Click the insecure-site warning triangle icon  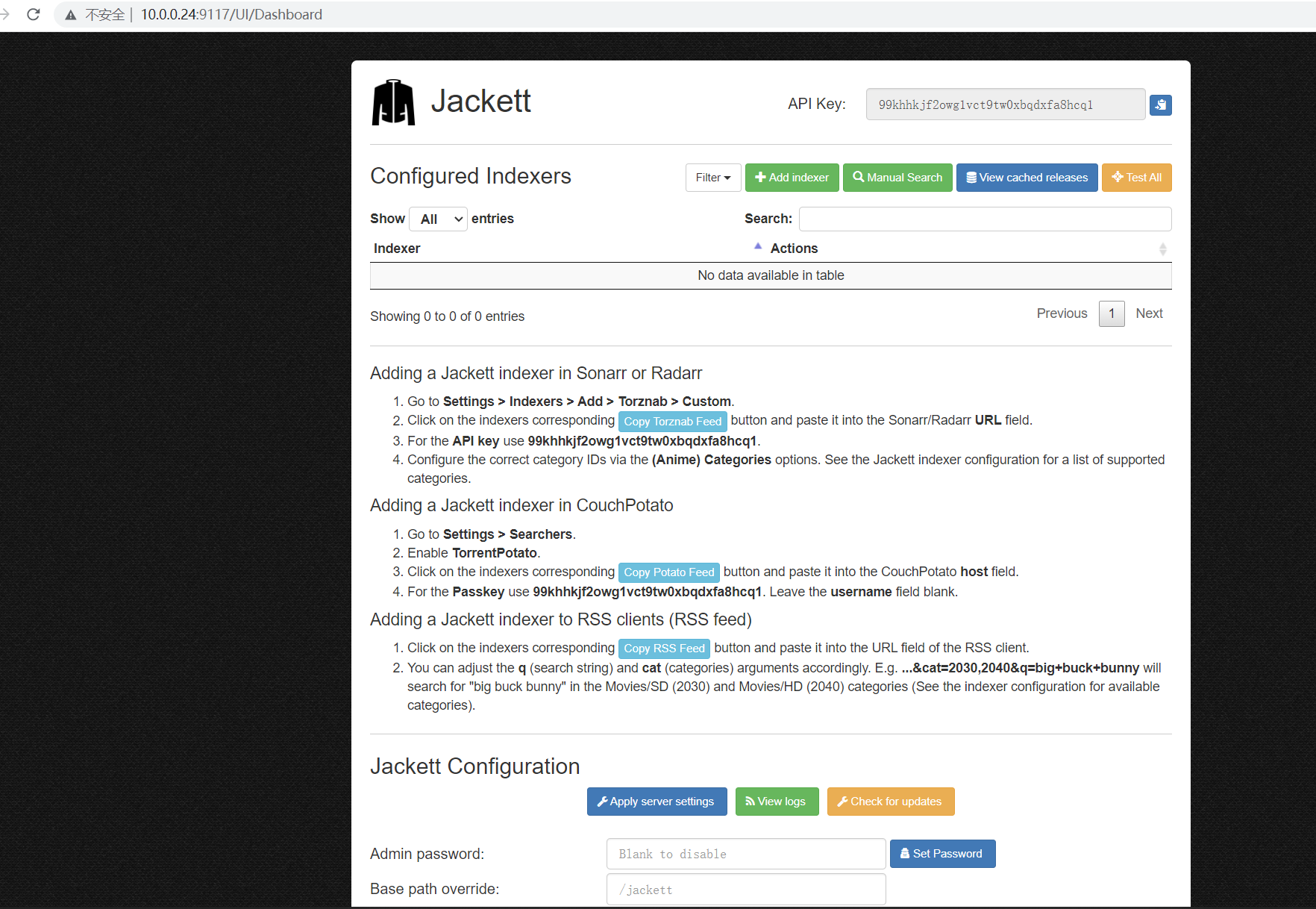pos(71,15)
